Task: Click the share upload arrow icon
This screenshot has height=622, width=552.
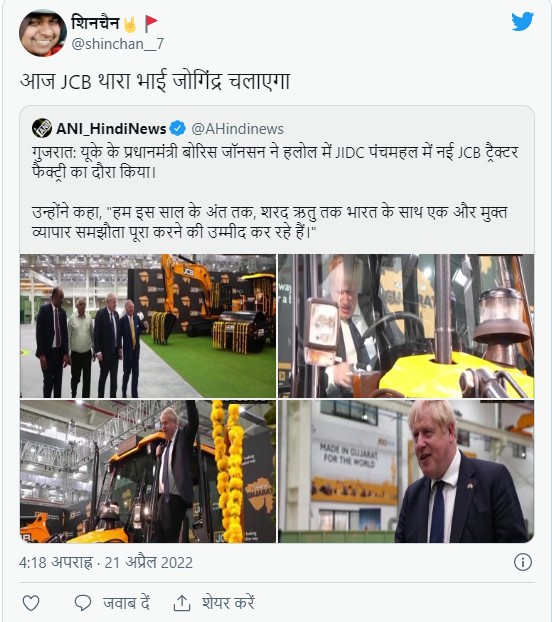Action: tap(182, 603)
